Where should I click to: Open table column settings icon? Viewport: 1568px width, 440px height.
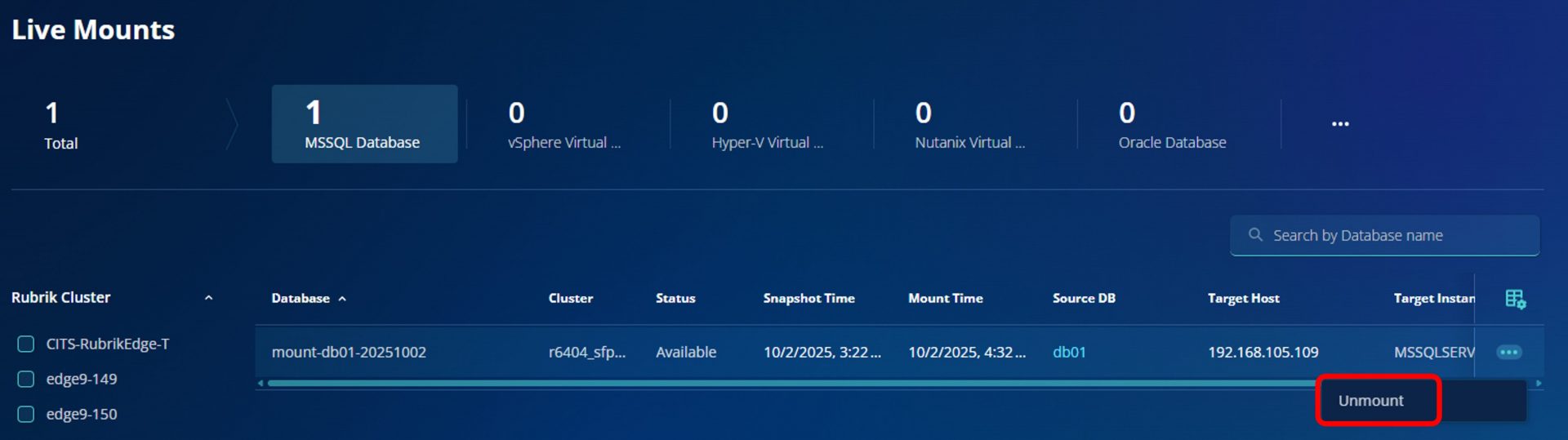1515,299
